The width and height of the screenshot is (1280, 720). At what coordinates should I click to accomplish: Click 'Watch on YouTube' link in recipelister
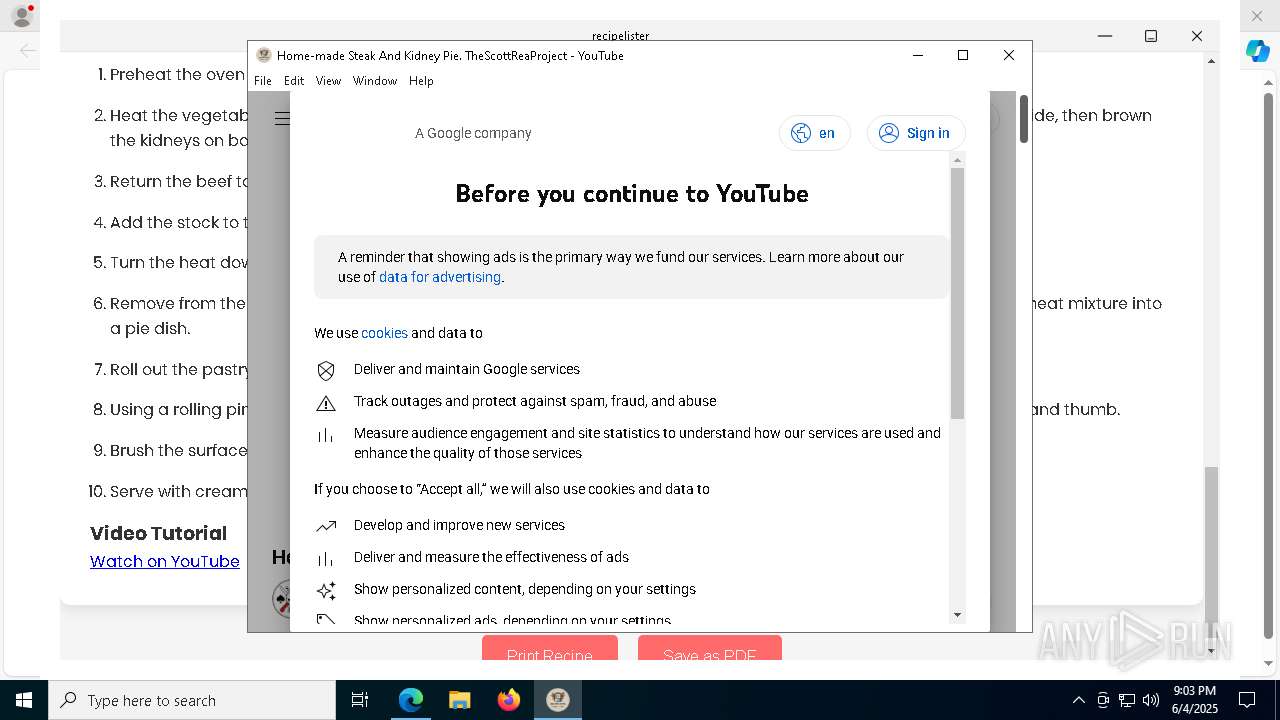(165, 561)
